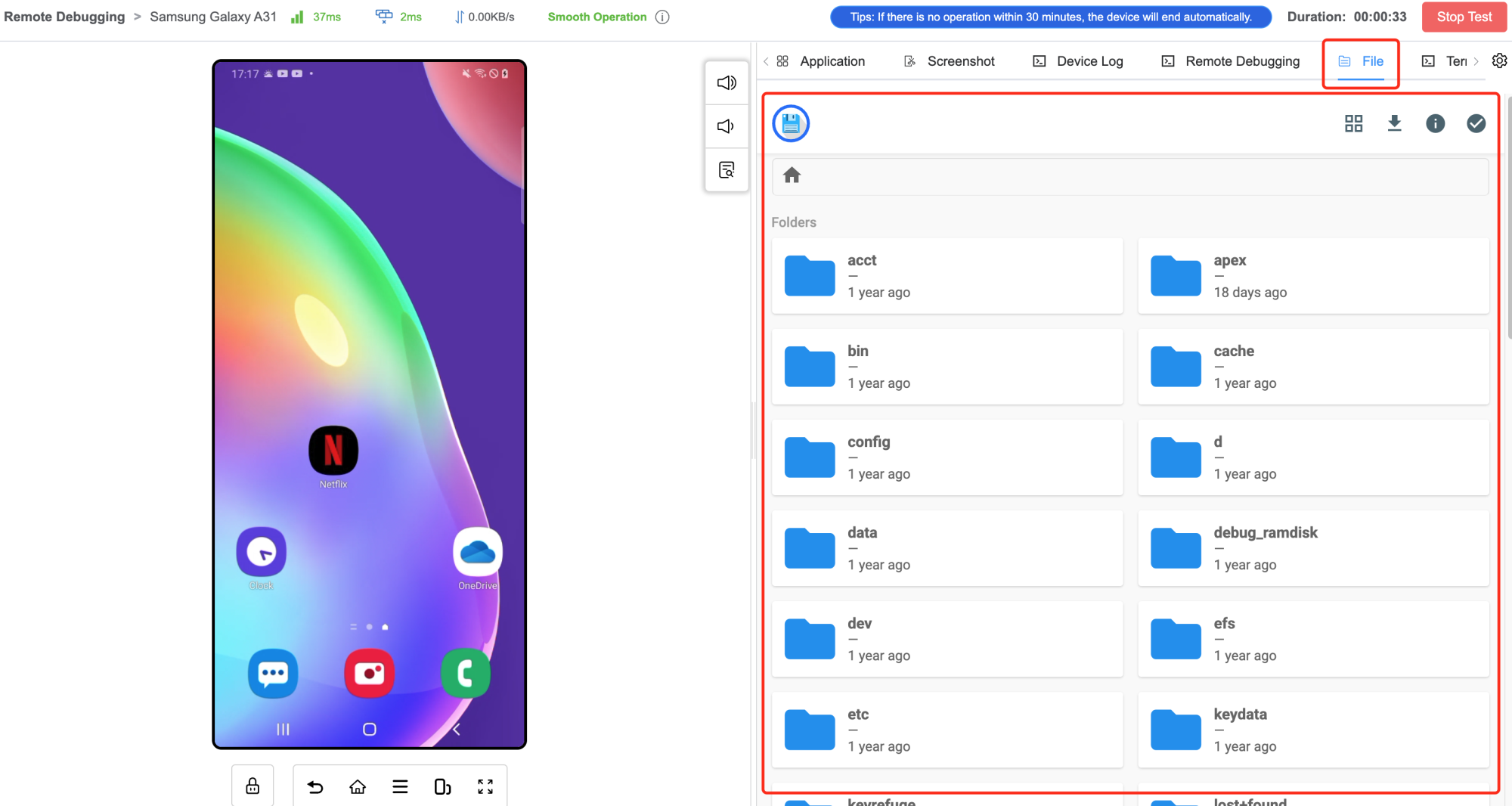The height and width of the screenshot is (806, 1512).
Task: Open the config folder
Action: click(947, 457)
